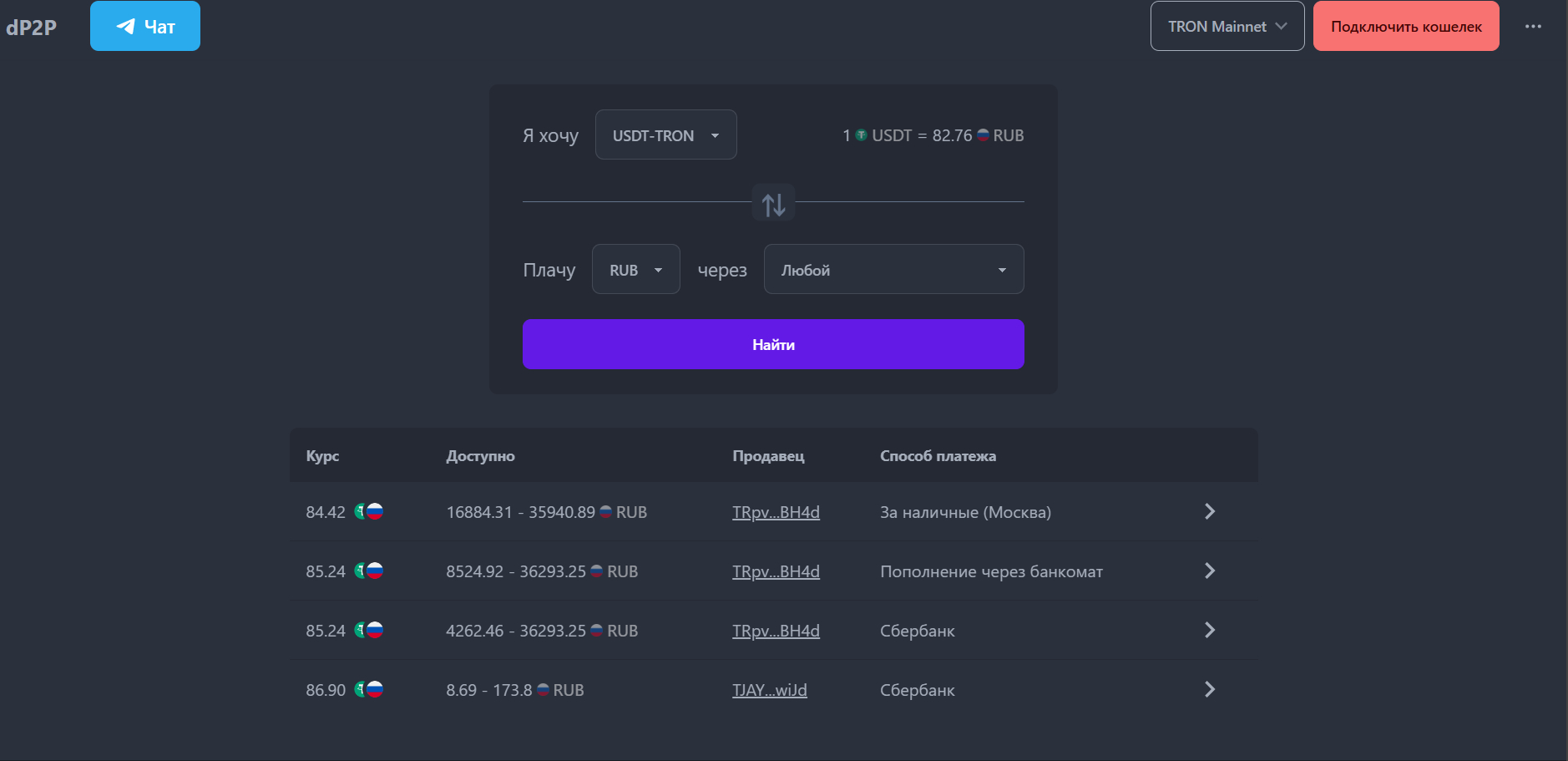Image resolution: width=1568 pixels, height=761 pixels.
Task: Click the Продавец column header
Action: pyautogui.click(x=768, y=456)
